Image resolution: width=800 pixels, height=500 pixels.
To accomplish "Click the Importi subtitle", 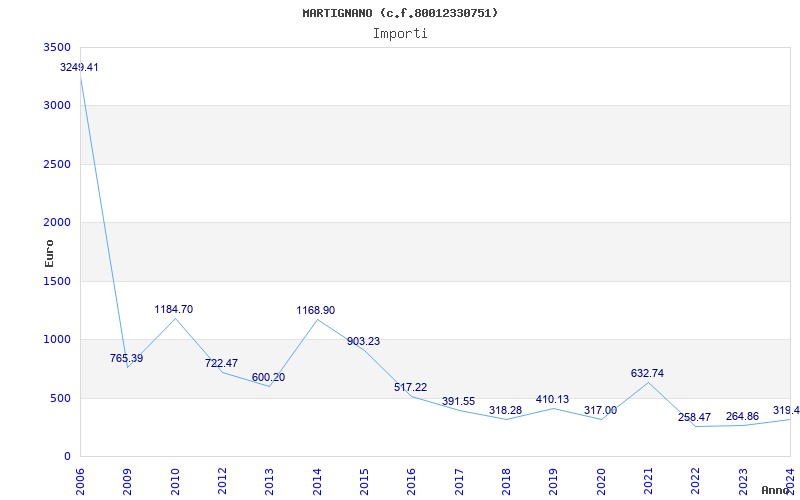I will [400, 34].
